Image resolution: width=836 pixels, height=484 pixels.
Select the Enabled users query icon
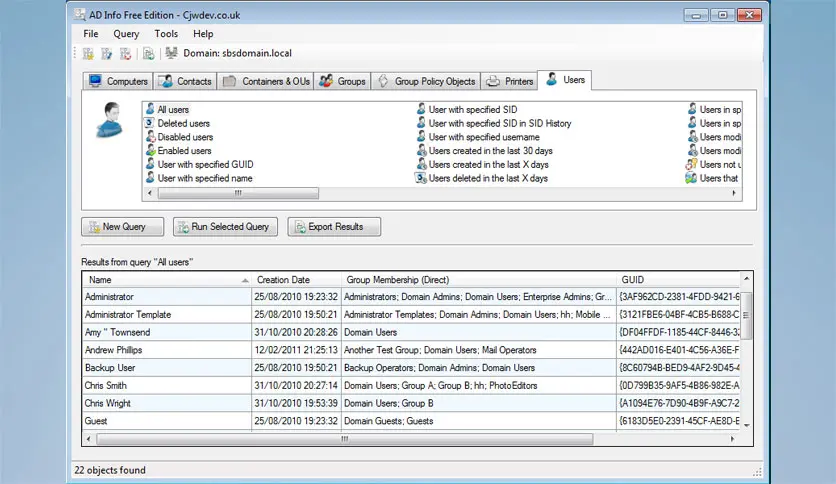click(150, 151)
